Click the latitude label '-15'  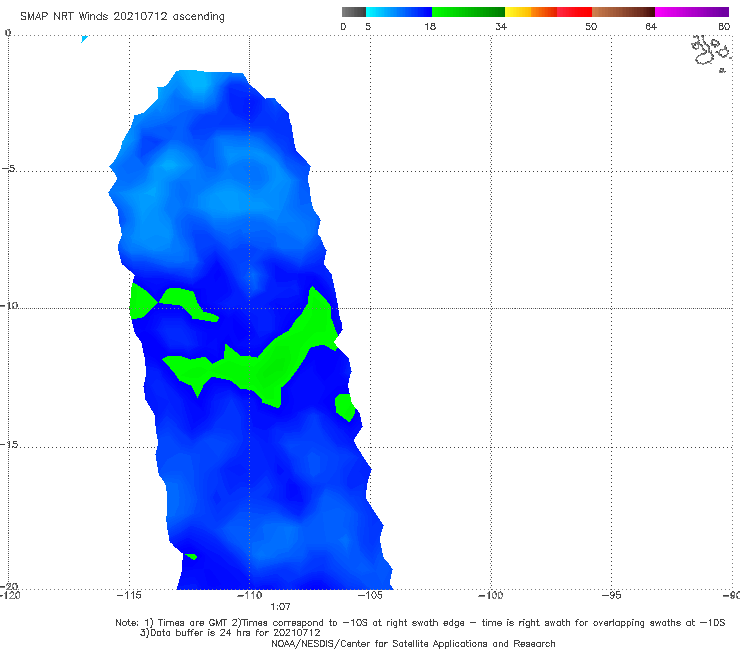[x=8, y=445]
